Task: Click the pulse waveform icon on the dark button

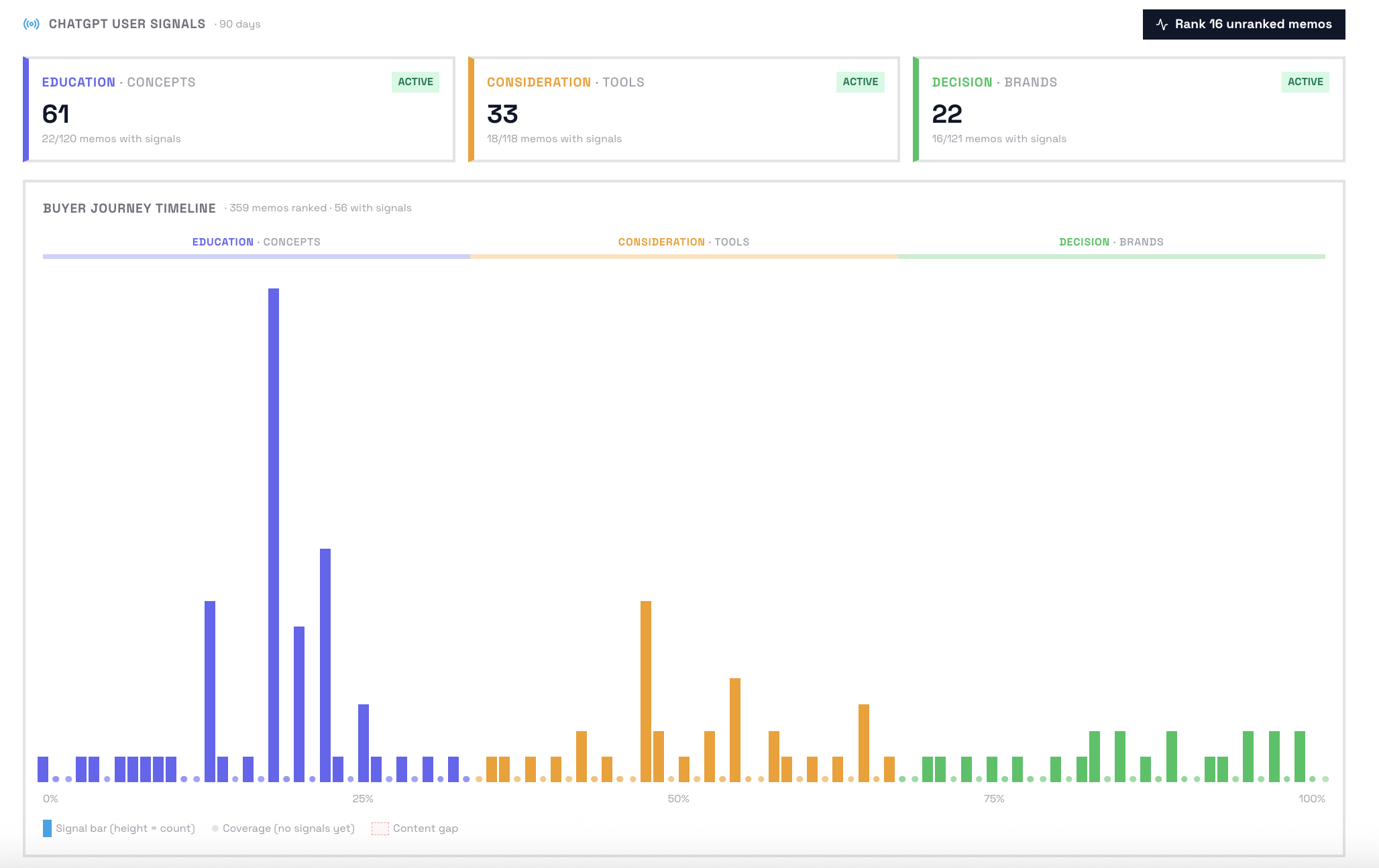Action: pyautogui.click(x=1162, y=23)
